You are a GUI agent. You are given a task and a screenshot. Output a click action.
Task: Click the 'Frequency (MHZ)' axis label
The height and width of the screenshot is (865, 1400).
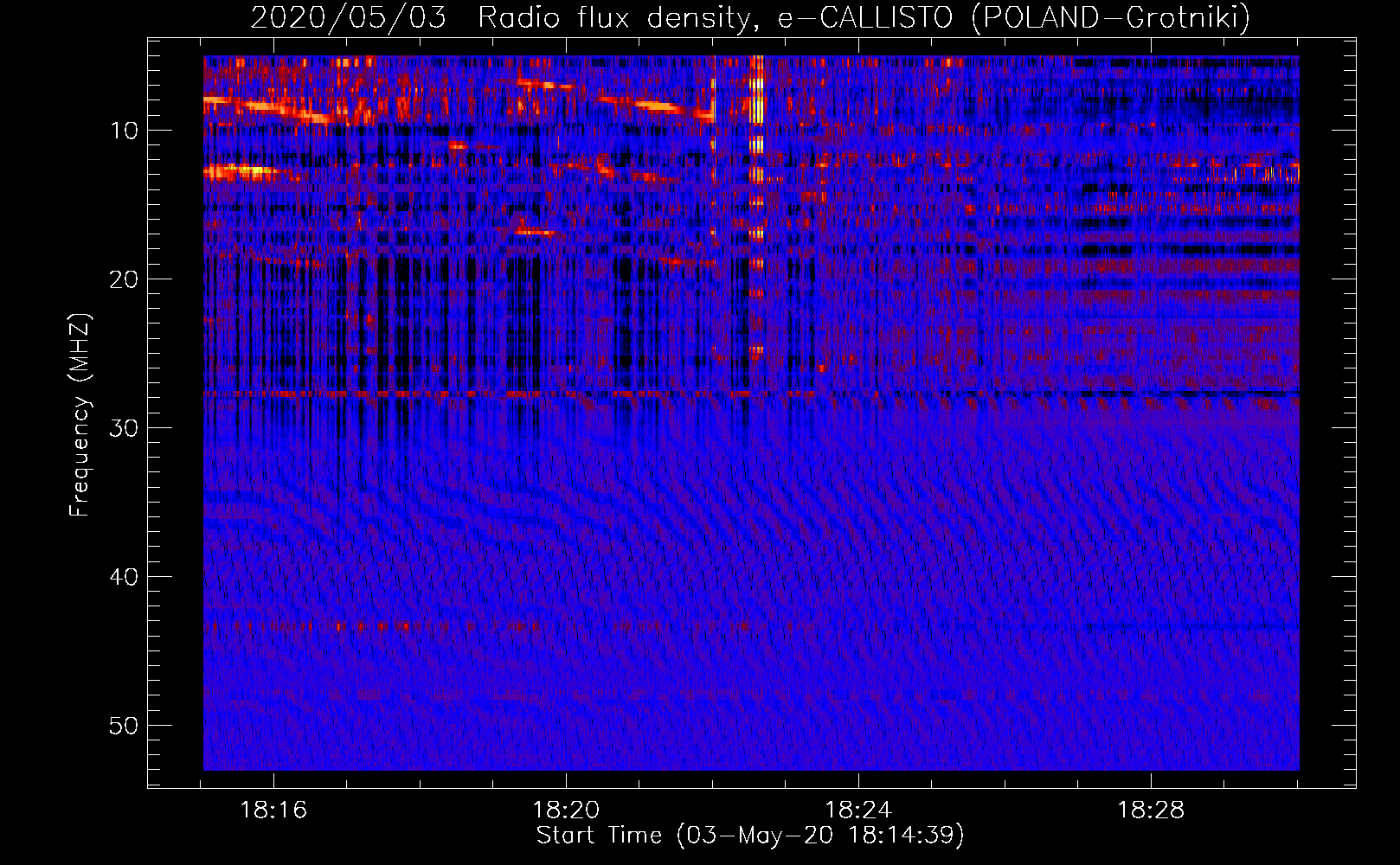tap(80, 415)
